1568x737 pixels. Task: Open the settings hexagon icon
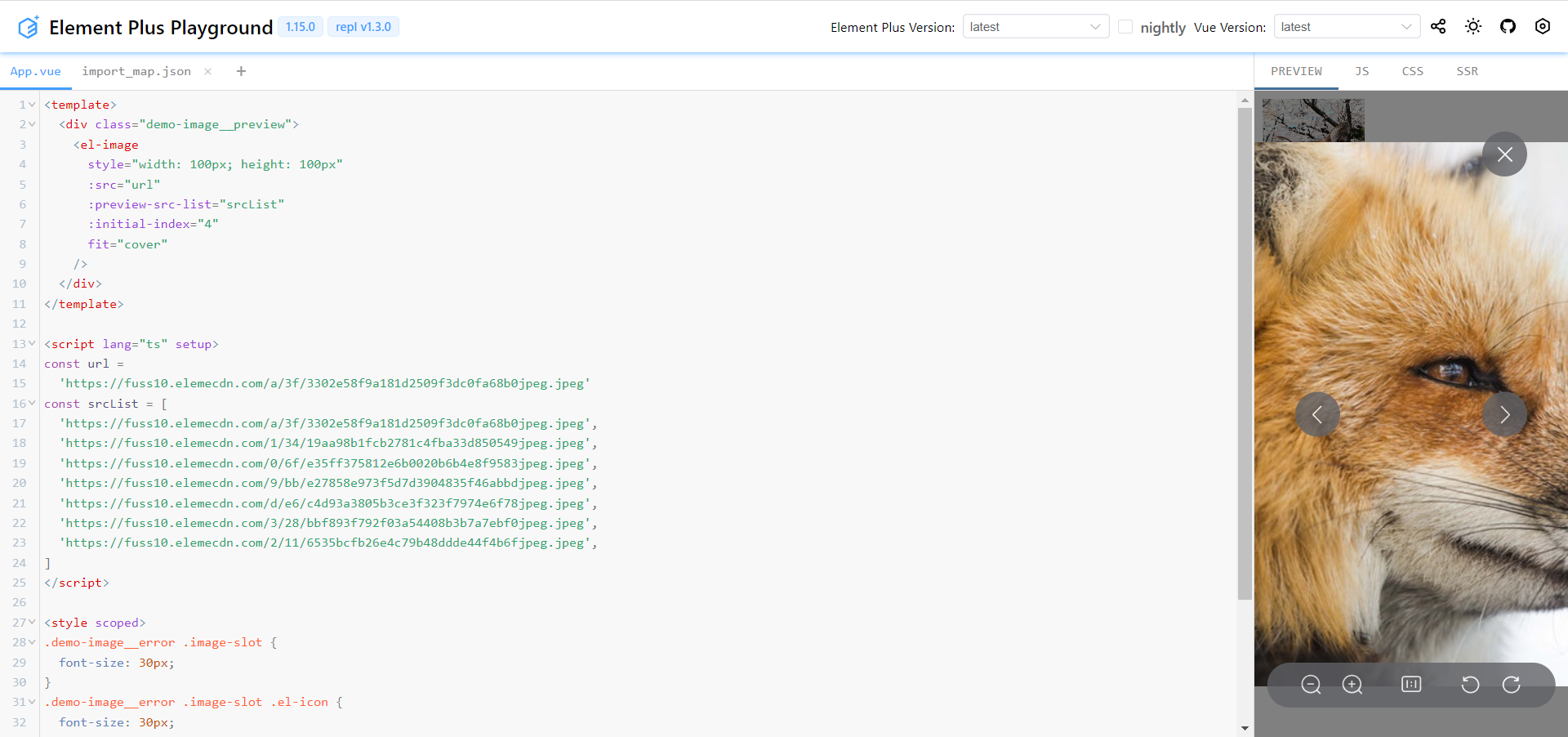[x=1543, y=27]
